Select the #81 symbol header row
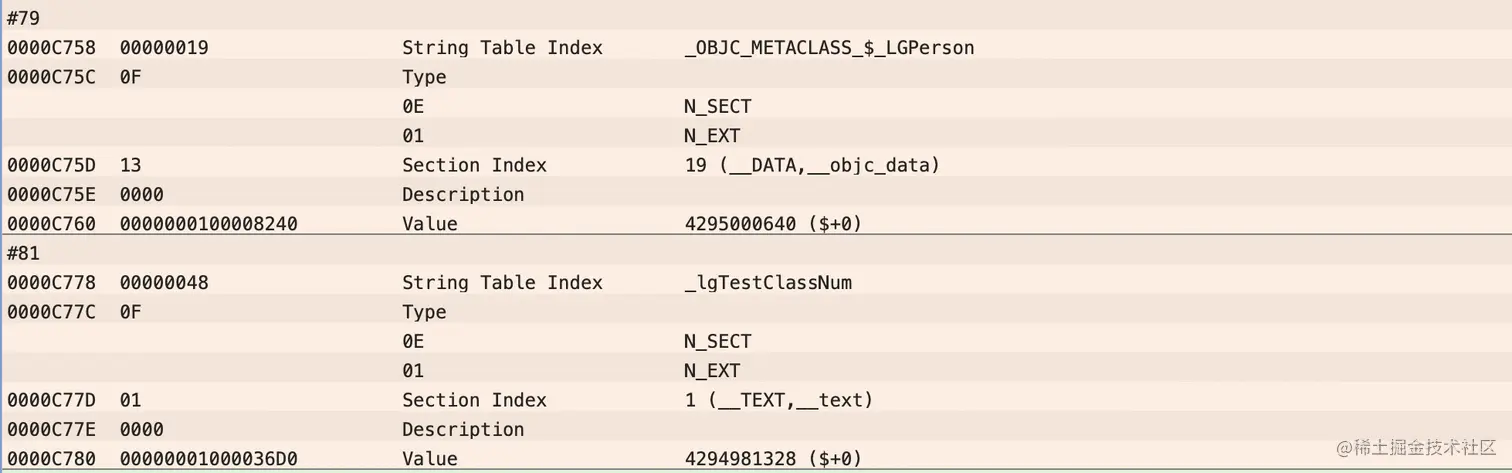The height and width of the screenshot is (473, 1512). (x=22, y=253)
